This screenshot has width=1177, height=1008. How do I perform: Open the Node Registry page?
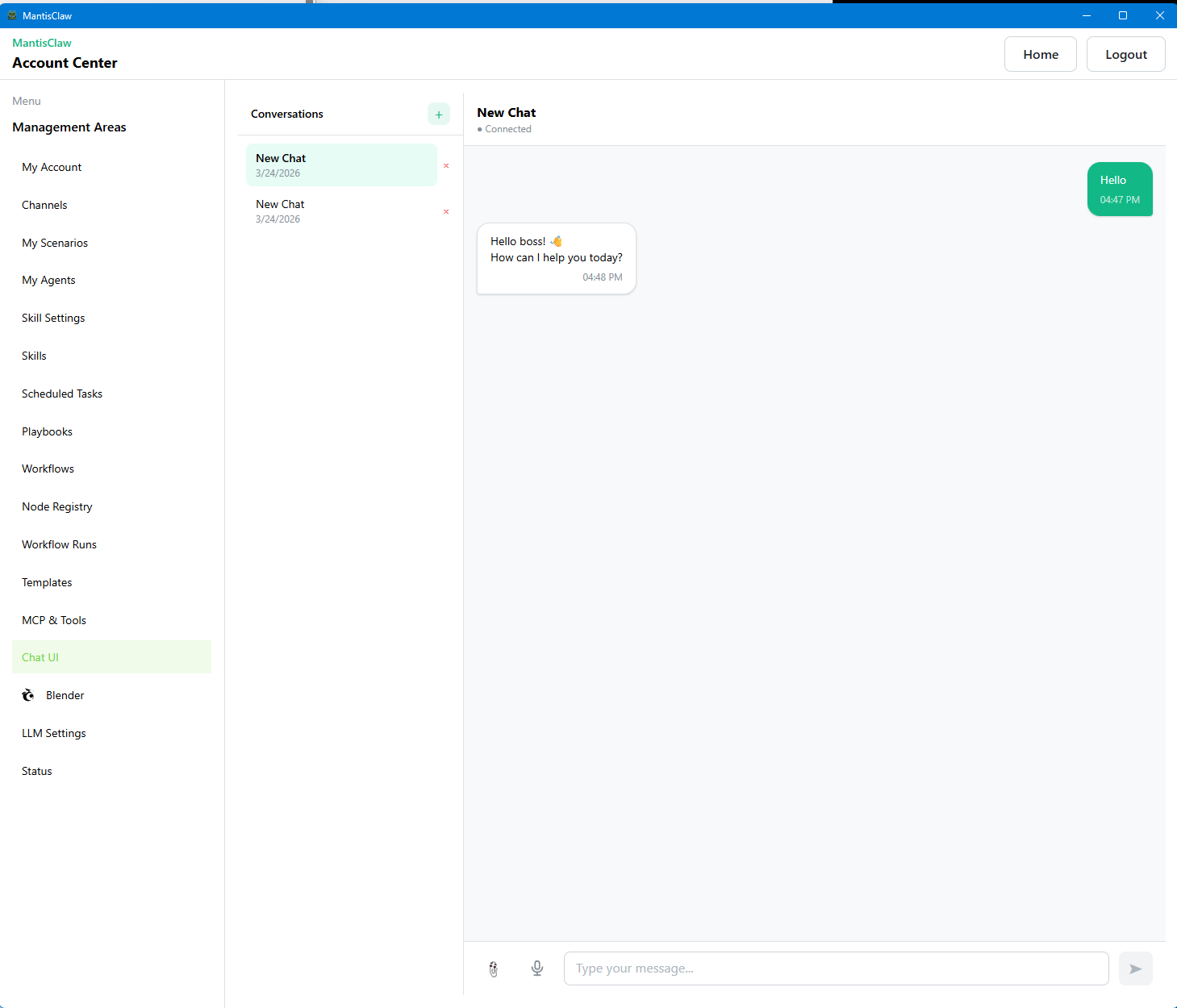coord(56,506)
